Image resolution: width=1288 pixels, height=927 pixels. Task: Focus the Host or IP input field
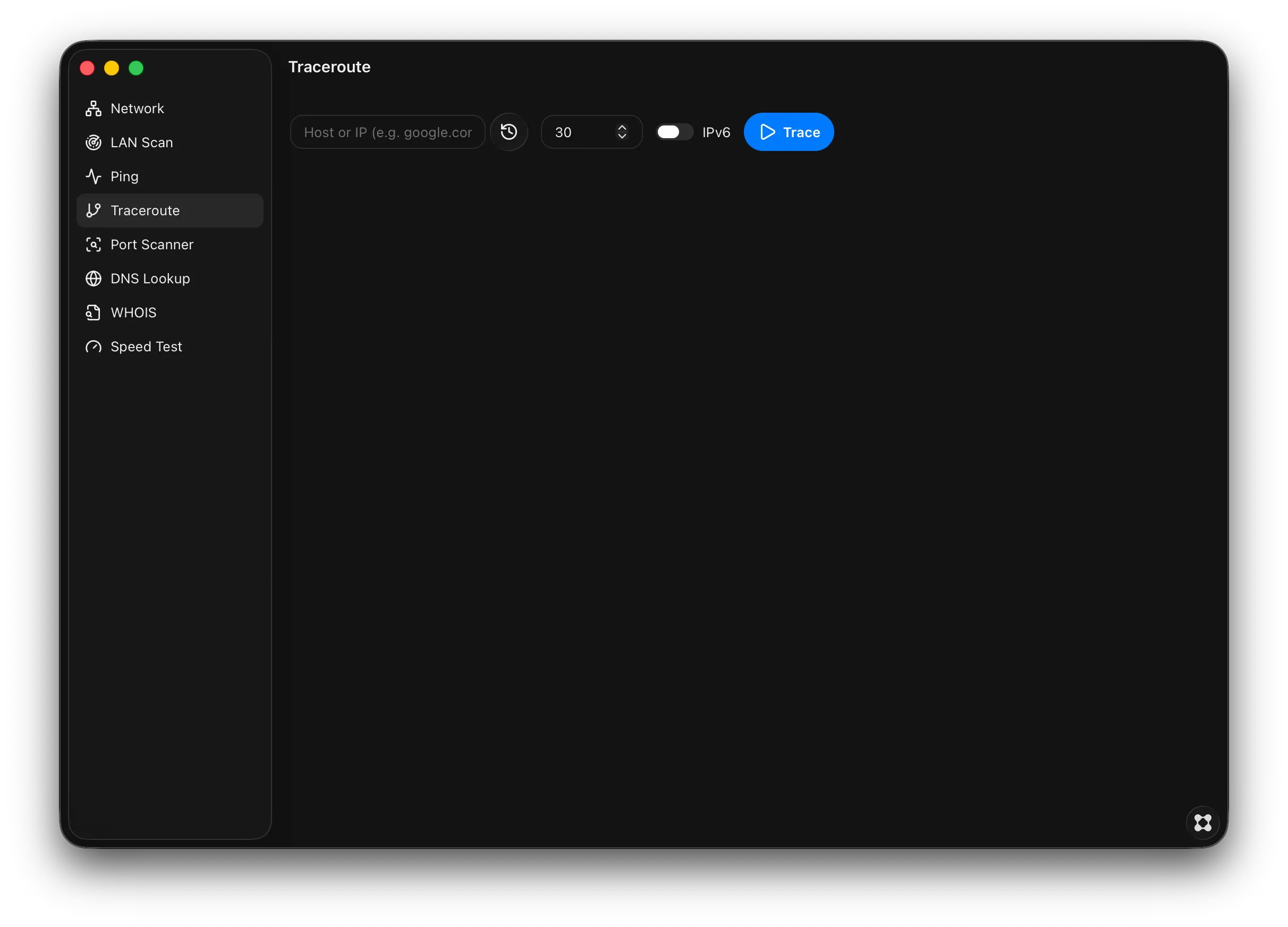point(388,132)
